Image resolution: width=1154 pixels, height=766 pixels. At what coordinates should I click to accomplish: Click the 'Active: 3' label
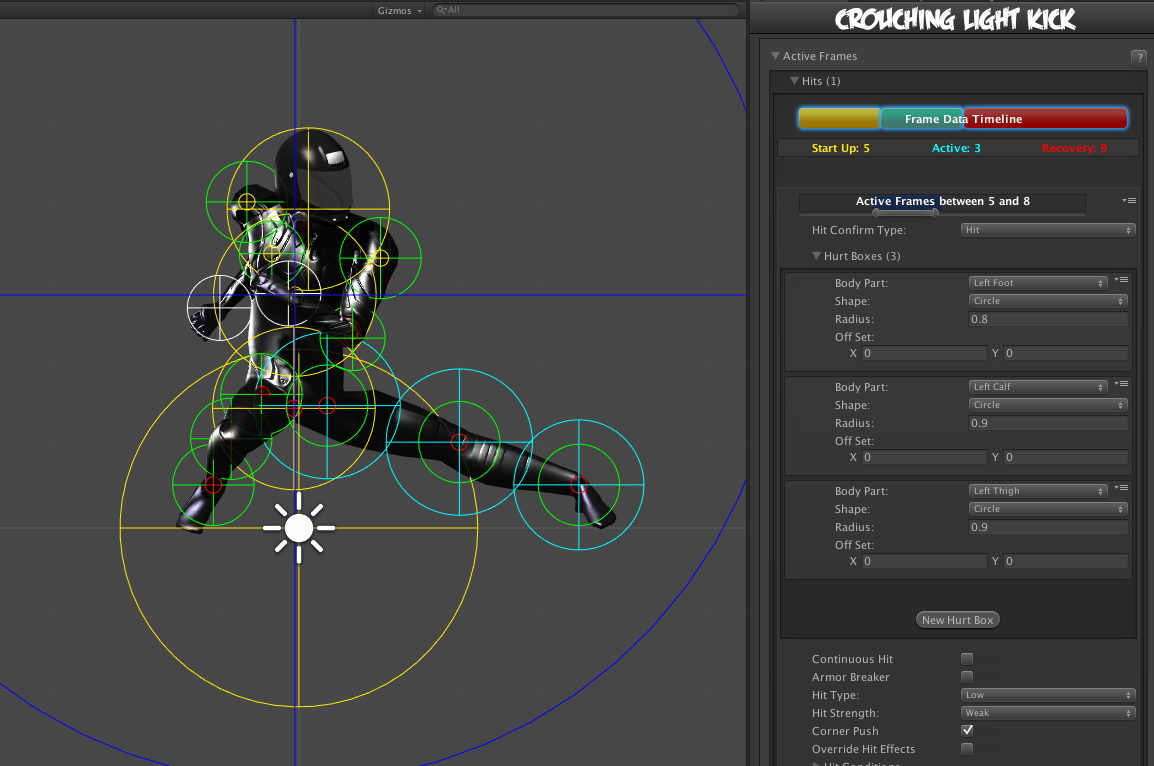pos(956,148)
